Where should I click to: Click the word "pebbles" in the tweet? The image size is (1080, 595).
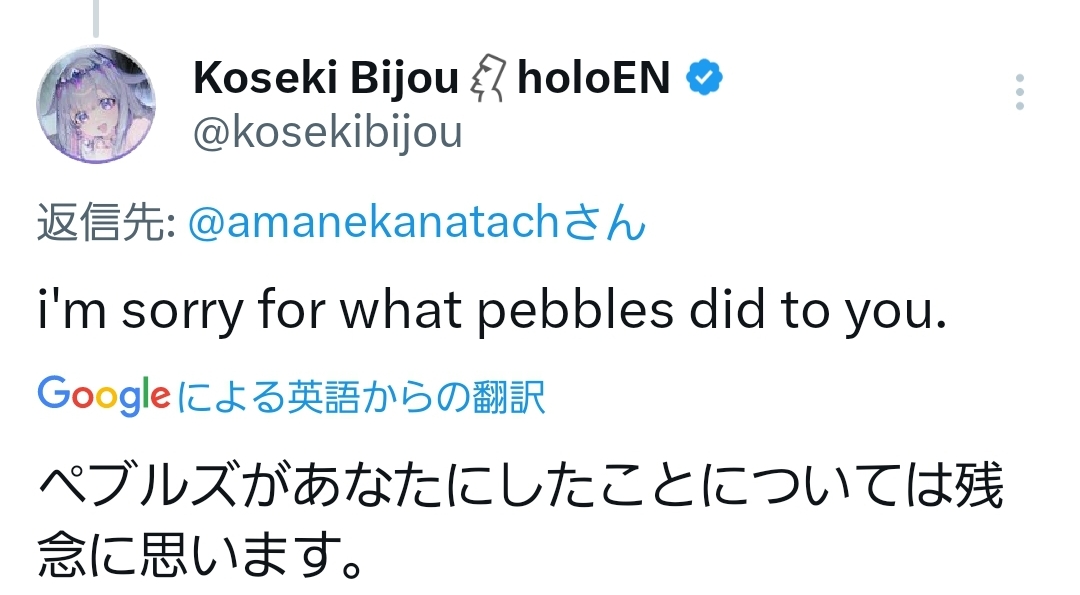(575, 312)
